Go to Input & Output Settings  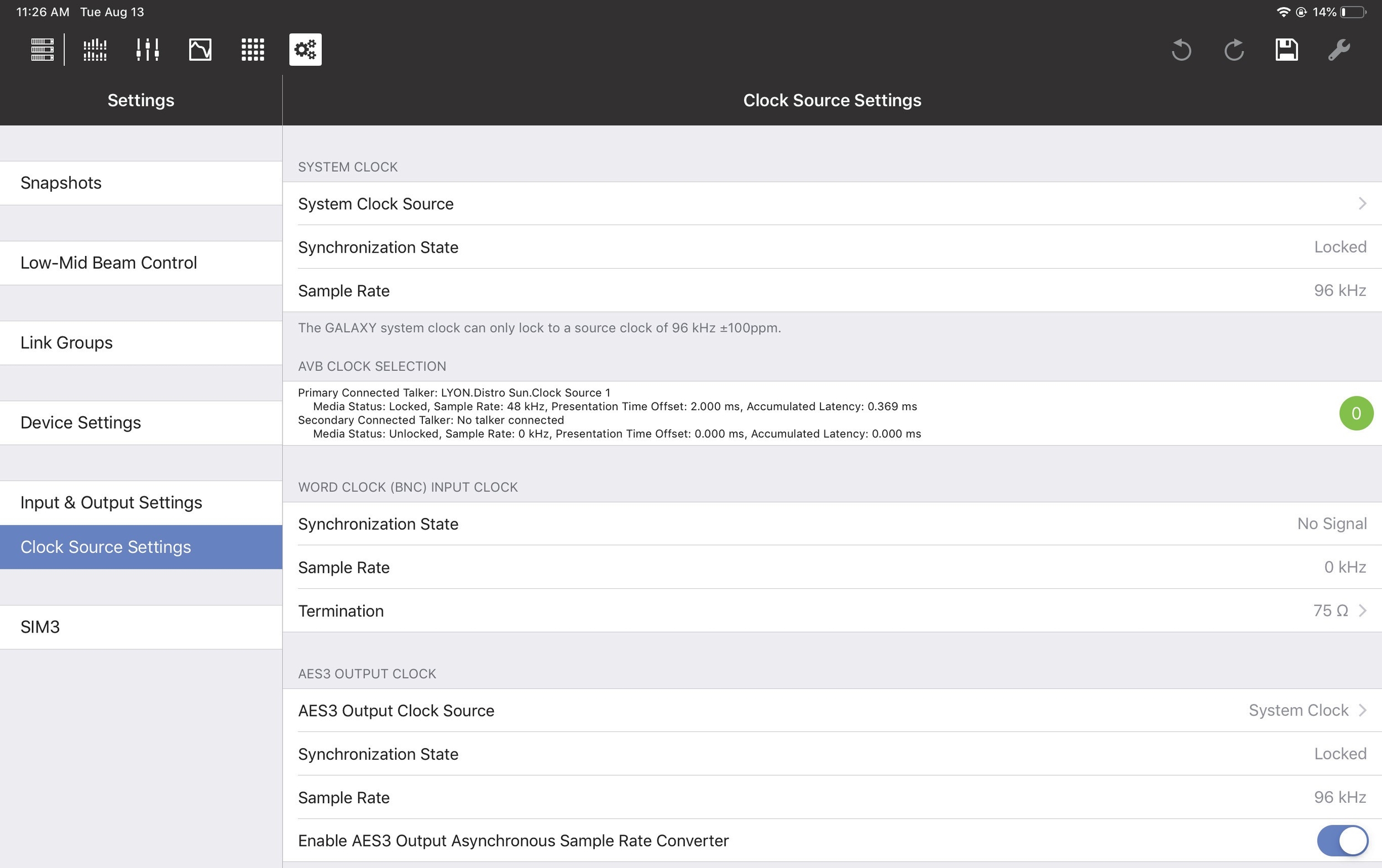[140, 503]
